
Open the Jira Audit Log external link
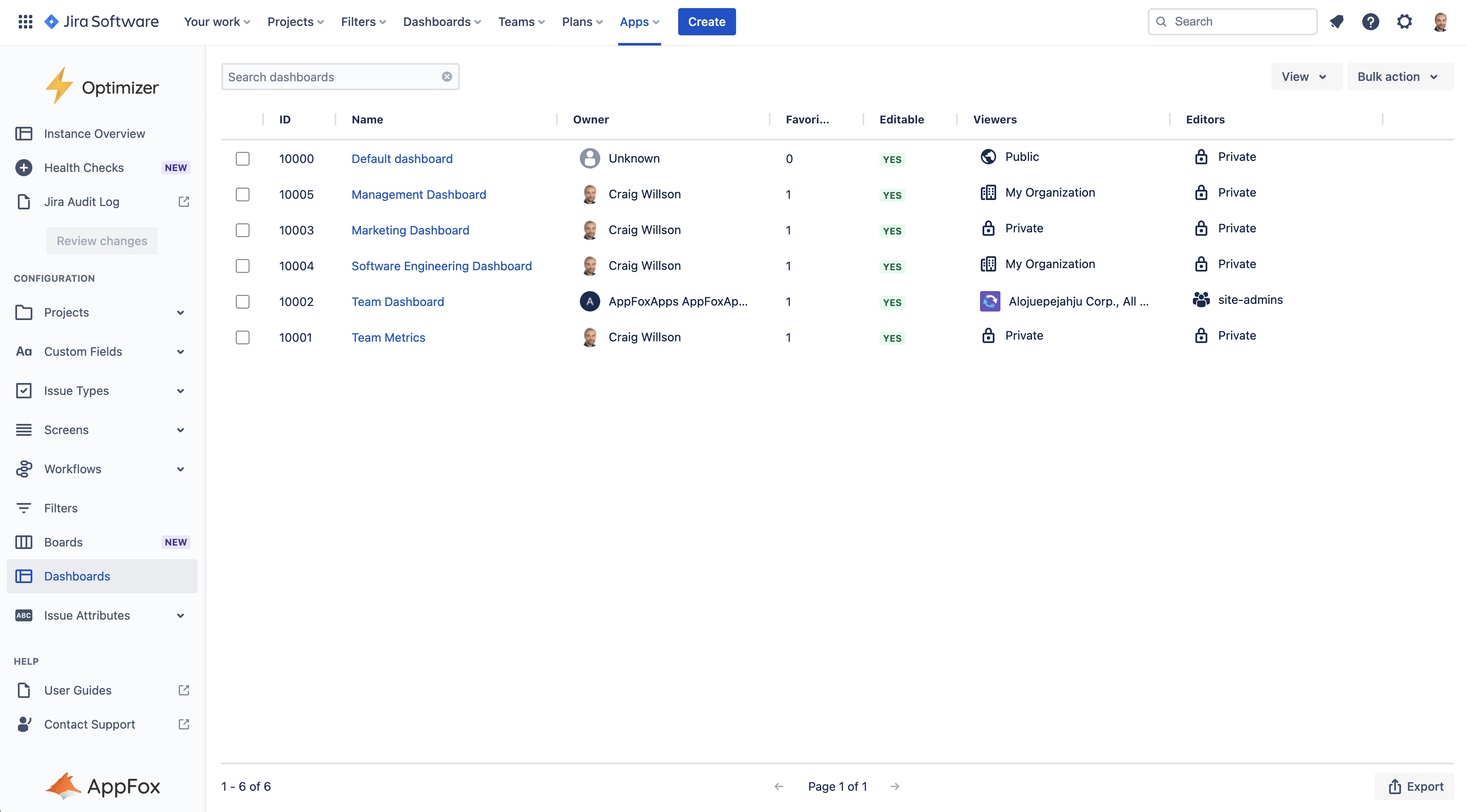coord(183,201)
